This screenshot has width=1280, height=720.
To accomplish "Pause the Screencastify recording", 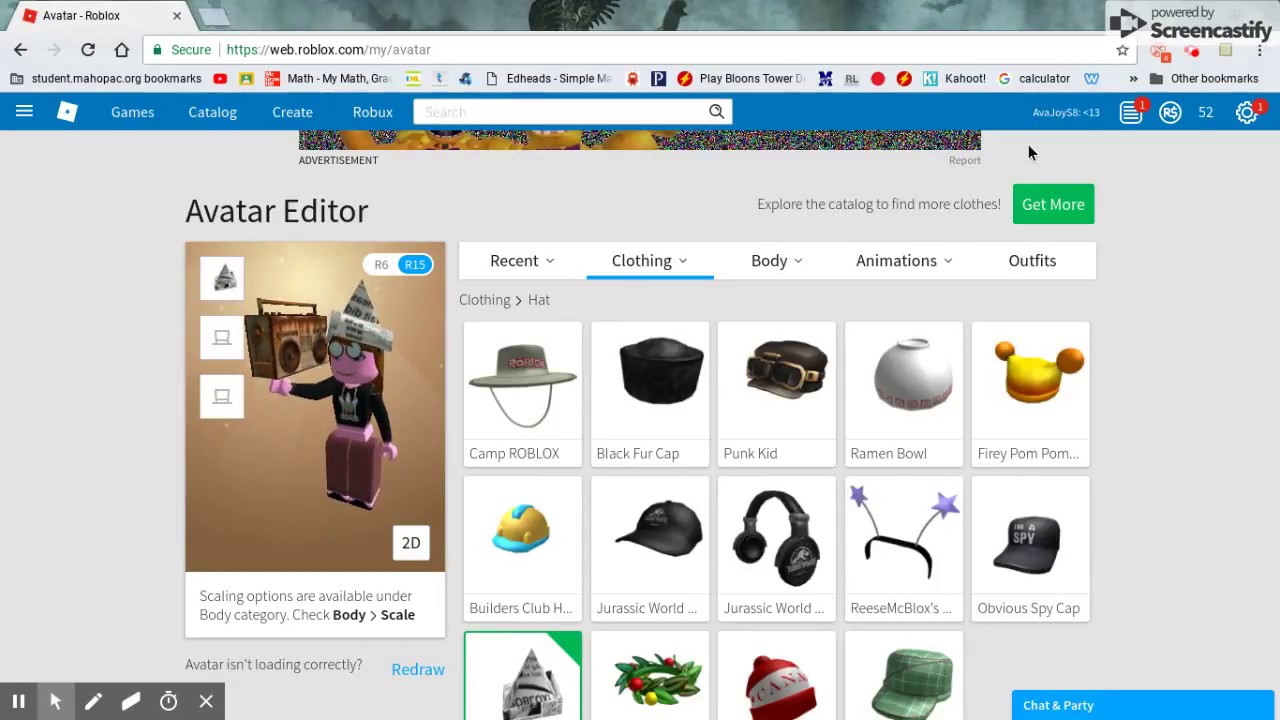I will tap(18, 702).
